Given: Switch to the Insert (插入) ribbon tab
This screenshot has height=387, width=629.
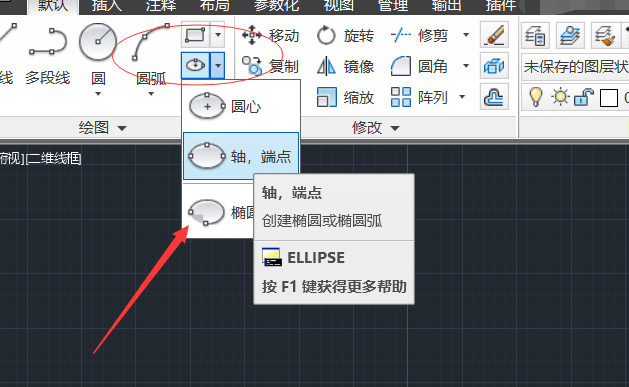Looking at the screenshot, I should [x=107, y=6].
